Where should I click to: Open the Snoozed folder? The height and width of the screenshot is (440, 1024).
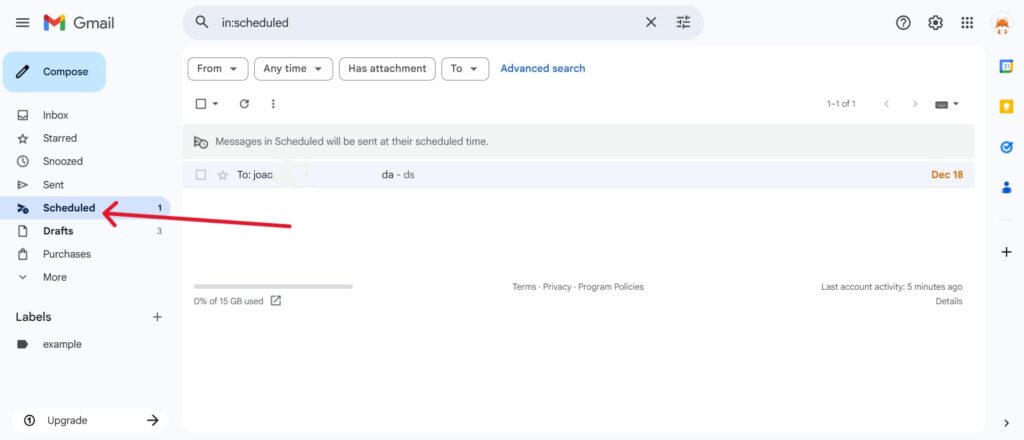coord(85,161)
